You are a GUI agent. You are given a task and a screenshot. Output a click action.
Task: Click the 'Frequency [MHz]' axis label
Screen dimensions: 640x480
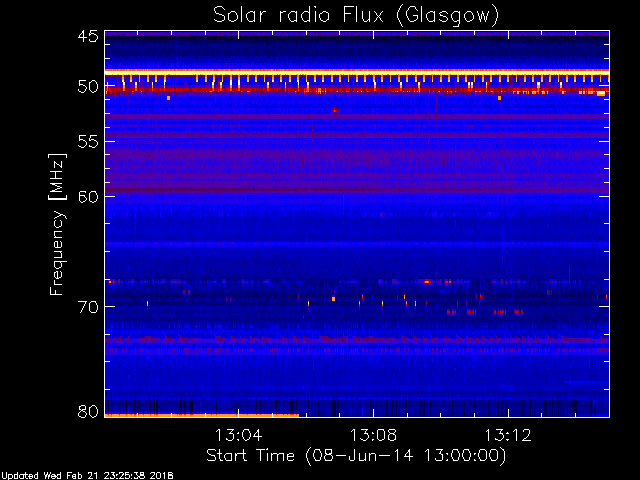click(57, 224)
